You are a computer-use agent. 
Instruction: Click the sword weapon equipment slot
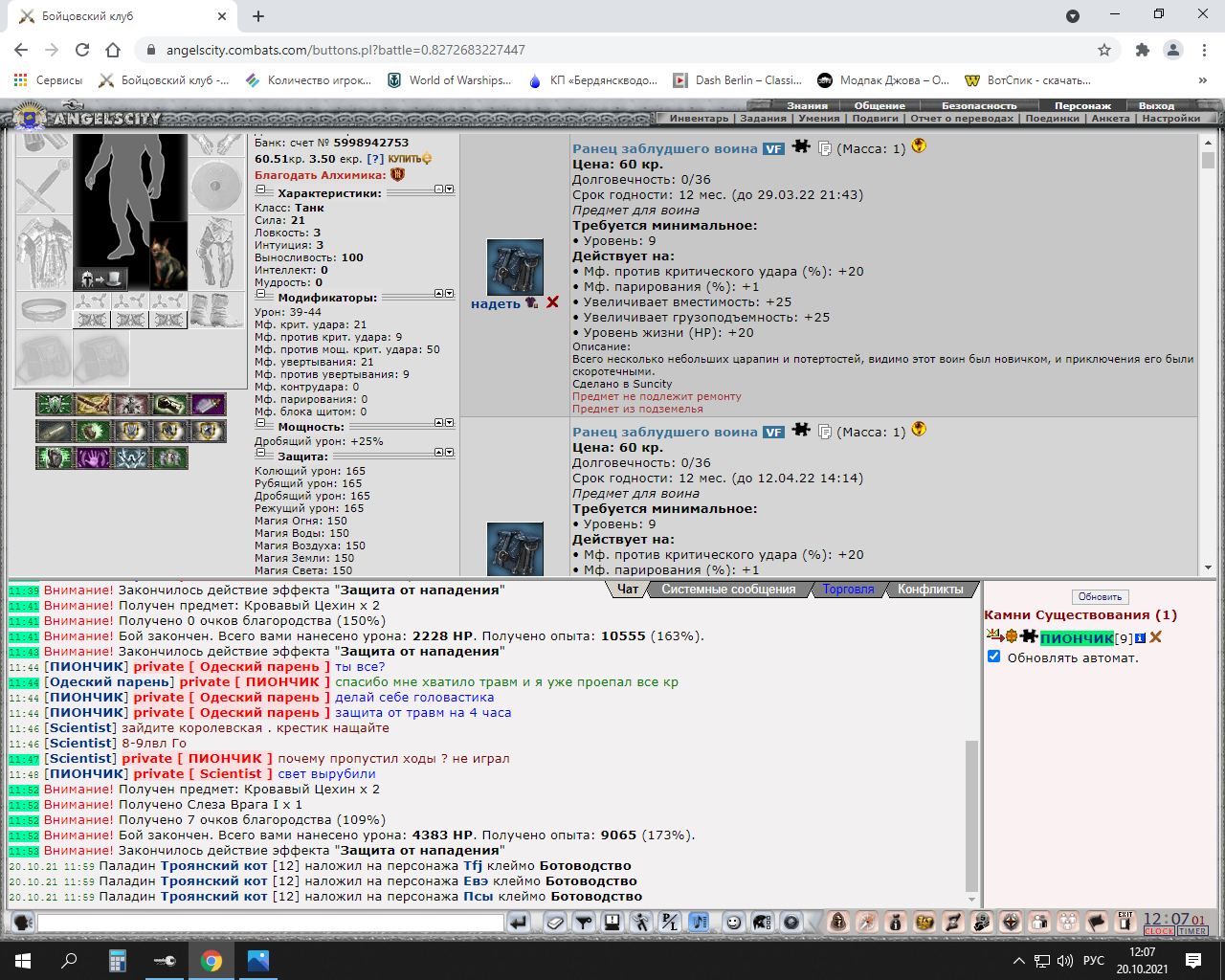click(x=44, y=186)
